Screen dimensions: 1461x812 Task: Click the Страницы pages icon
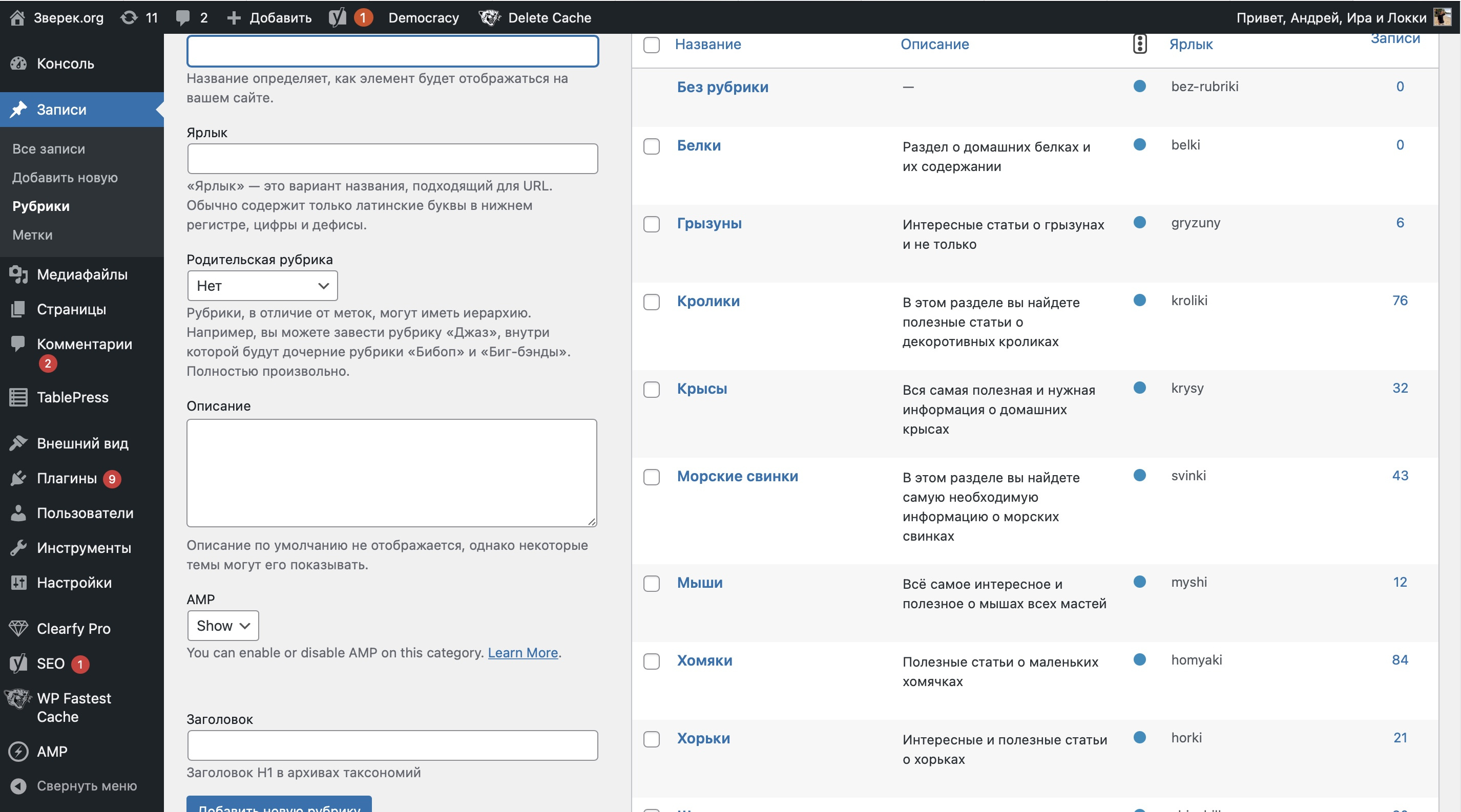point(18,309)
